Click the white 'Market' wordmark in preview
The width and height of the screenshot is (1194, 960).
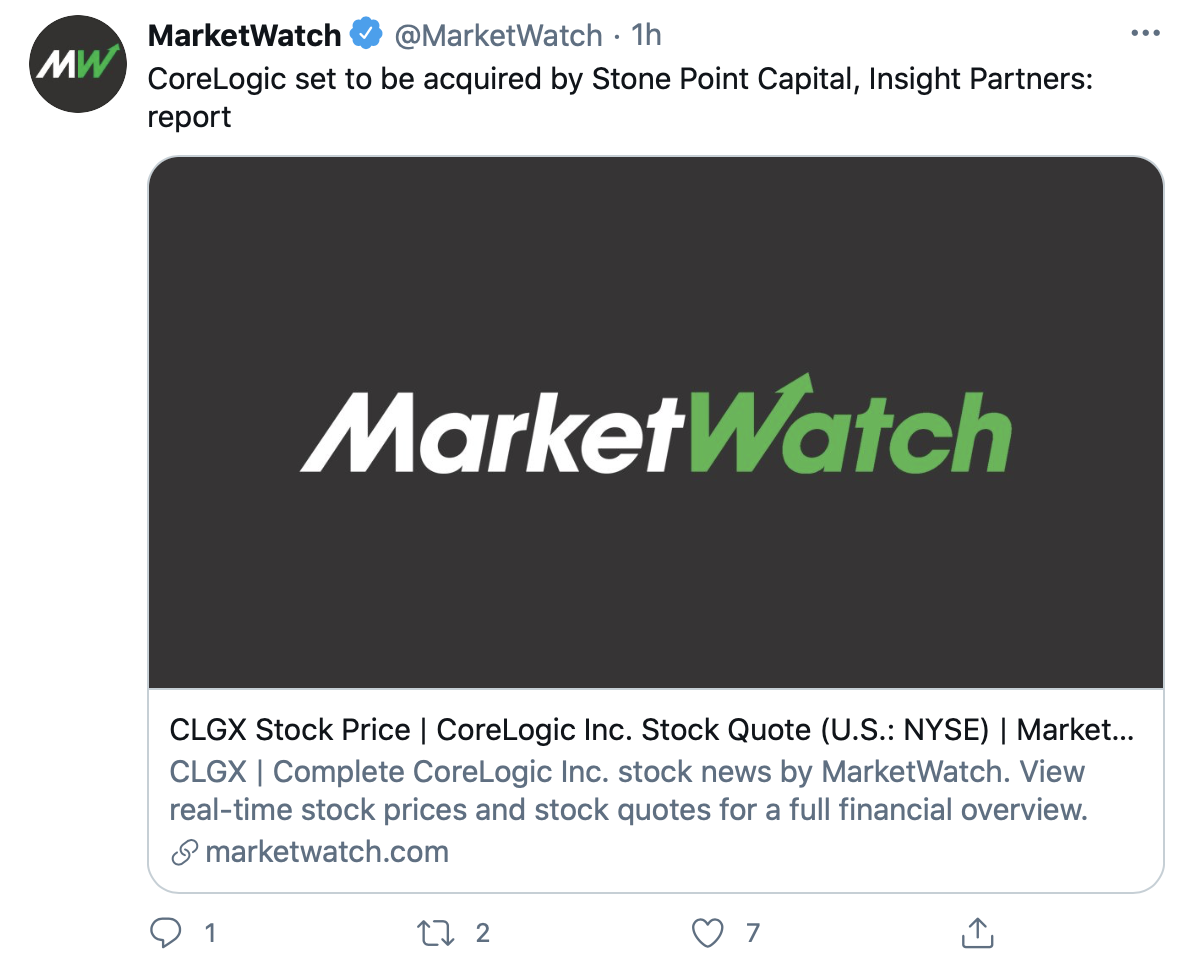492,434
